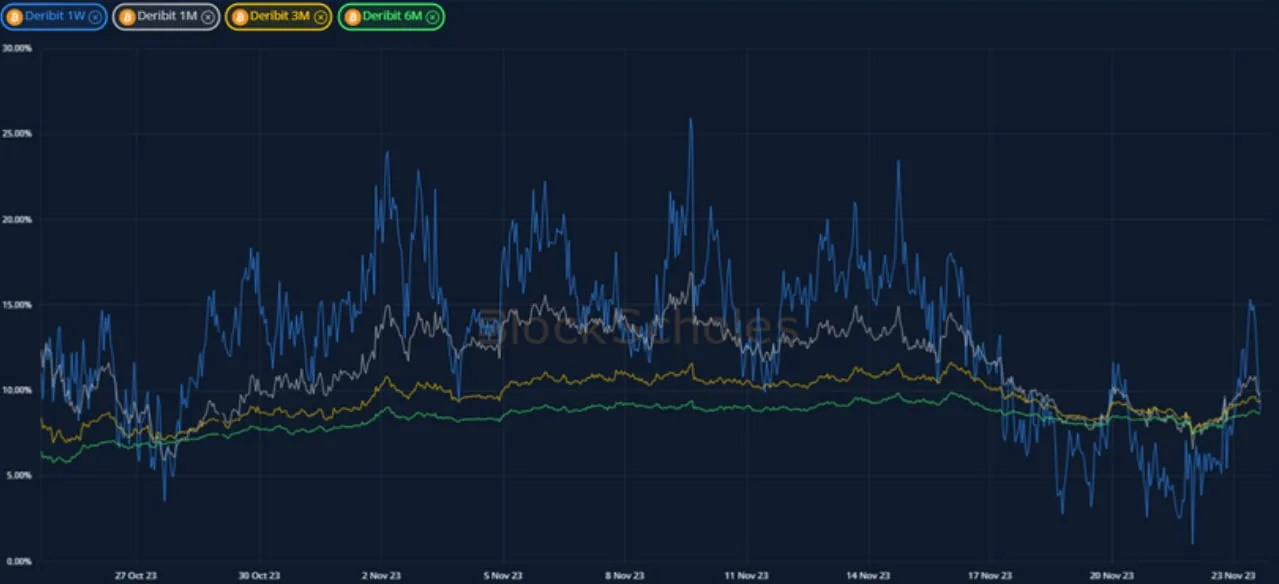Click the Bitcoin icon in Deribit 3M chip
The image size is (1279, 584).
coord(239,17)
